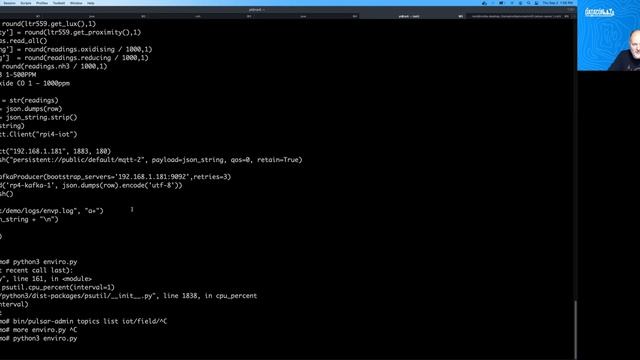
Task: Switch to the rightmost terminal tab
Action: point(519,16)
